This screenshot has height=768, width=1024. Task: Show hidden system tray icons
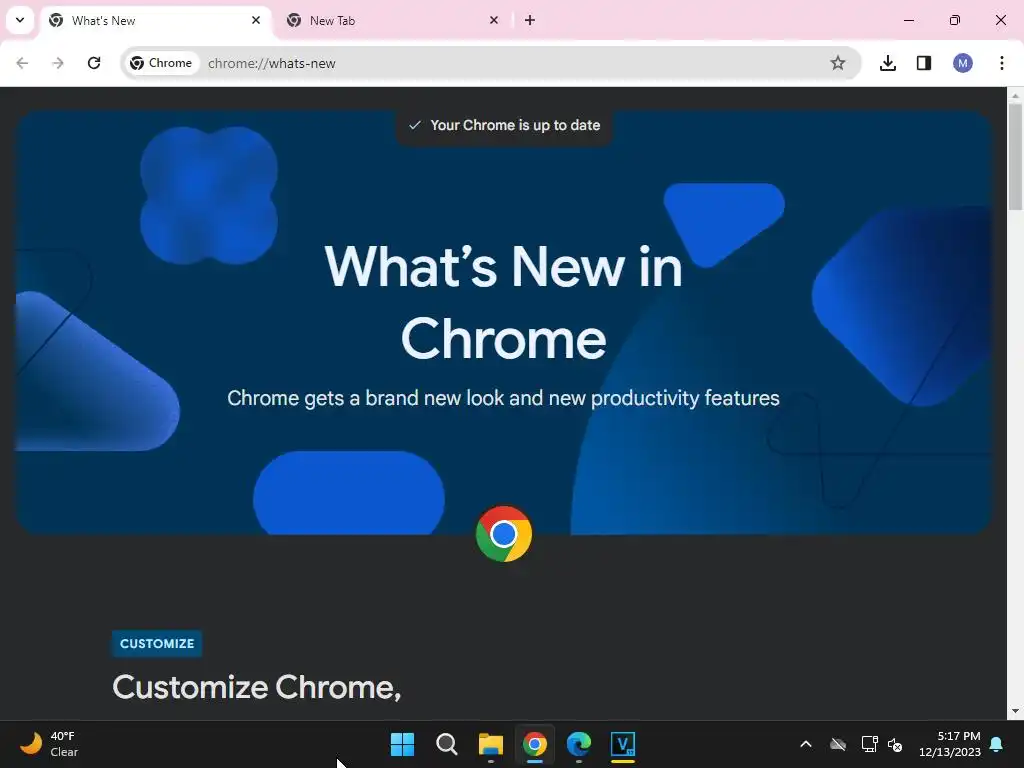pos(806,744)
